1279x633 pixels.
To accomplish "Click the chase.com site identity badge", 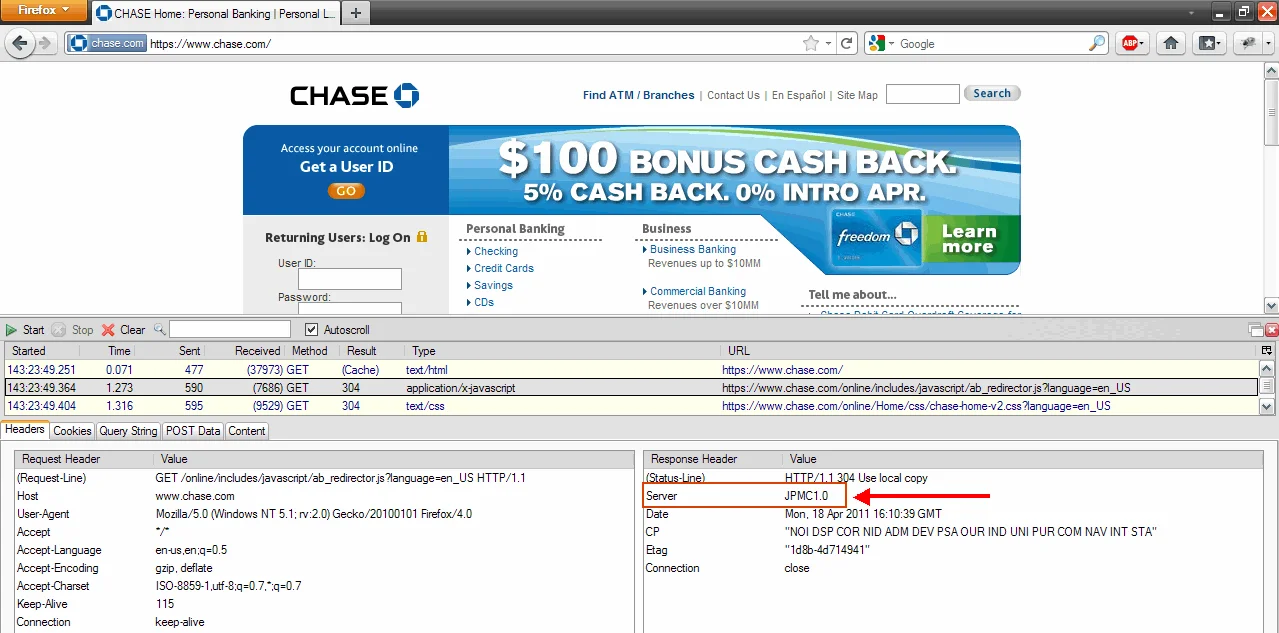I will [107, 43].
